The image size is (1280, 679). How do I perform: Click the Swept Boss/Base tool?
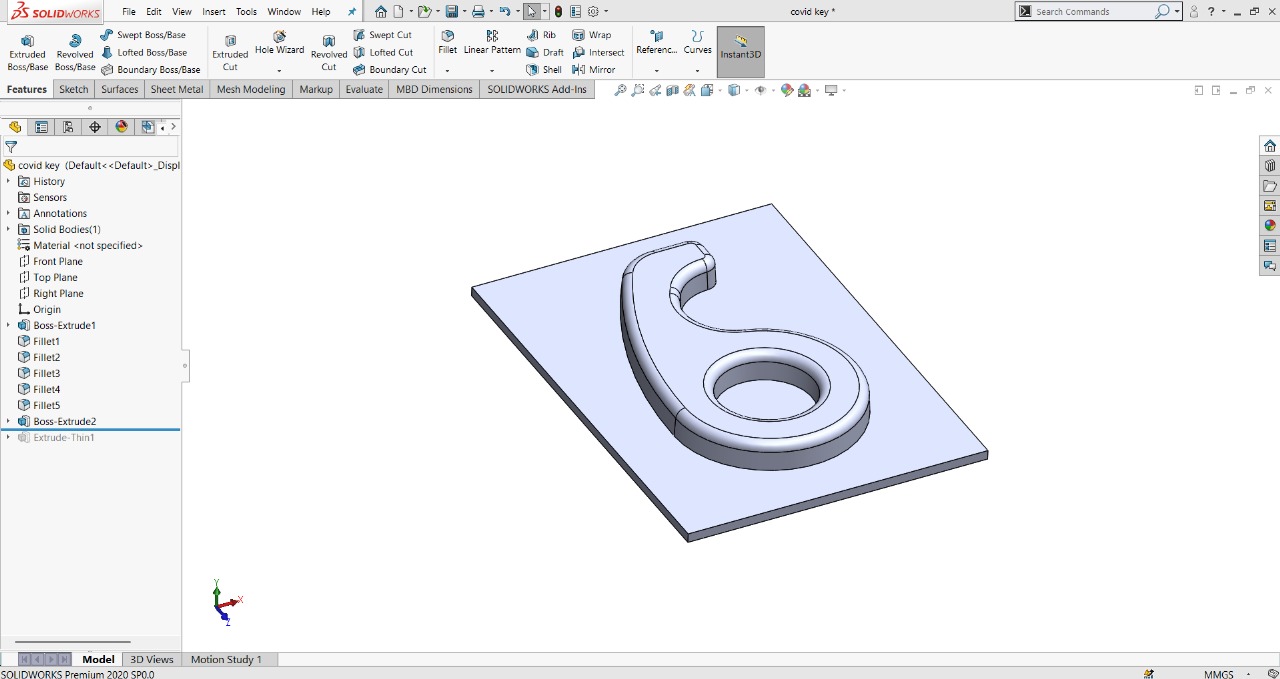pyautogui.click(x=143, y=35)
